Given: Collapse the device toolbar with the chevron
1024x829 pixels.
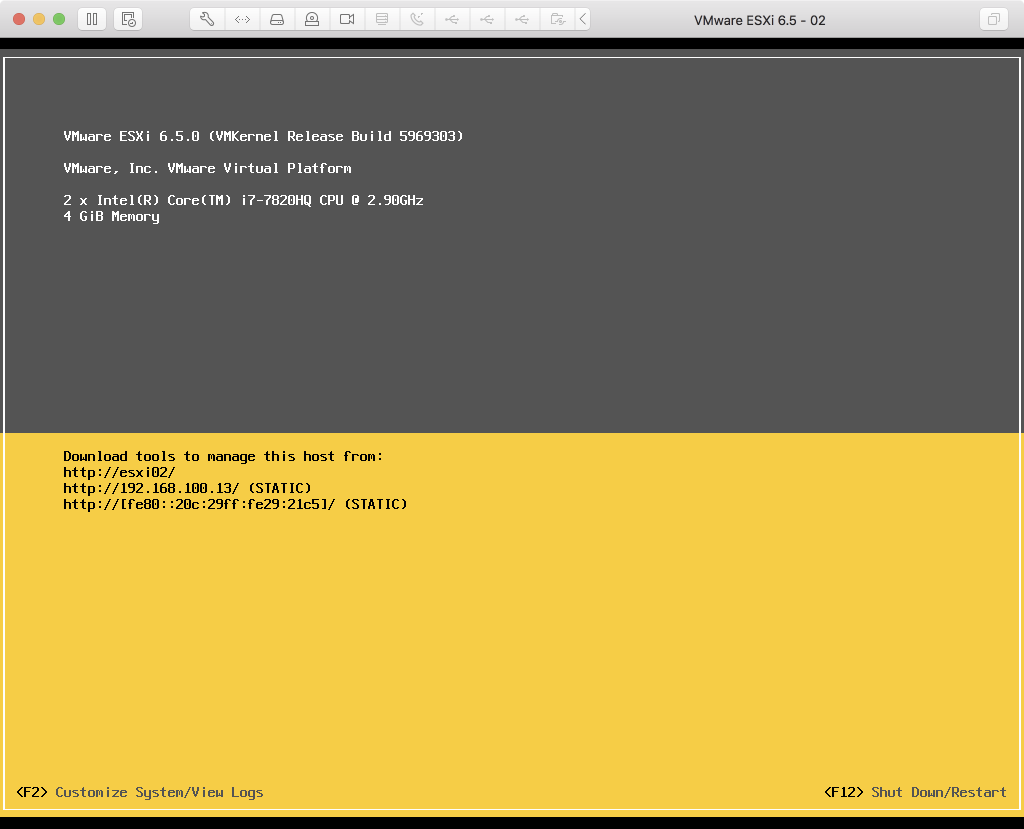Looking at the screenshot, I should [x=583, y=19].
